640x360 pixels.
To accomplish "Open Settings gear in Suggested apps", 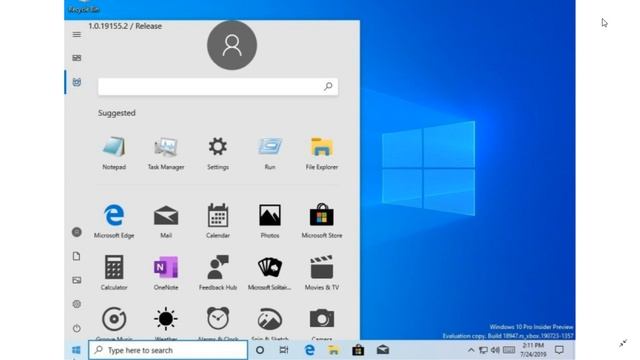I will pos(218,153).
